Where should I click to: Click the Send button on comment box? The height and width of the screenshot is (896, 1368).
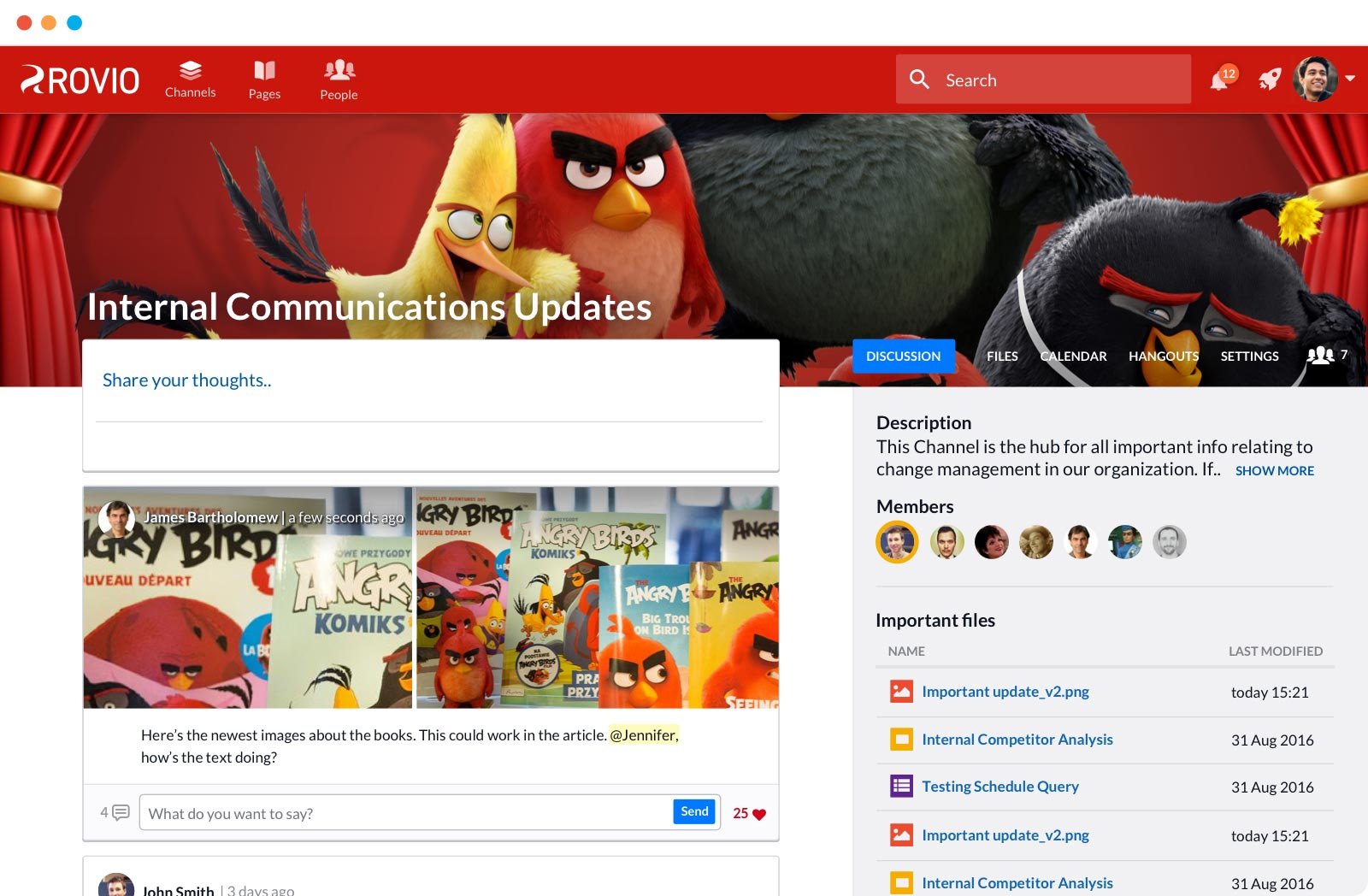[693, 811]
